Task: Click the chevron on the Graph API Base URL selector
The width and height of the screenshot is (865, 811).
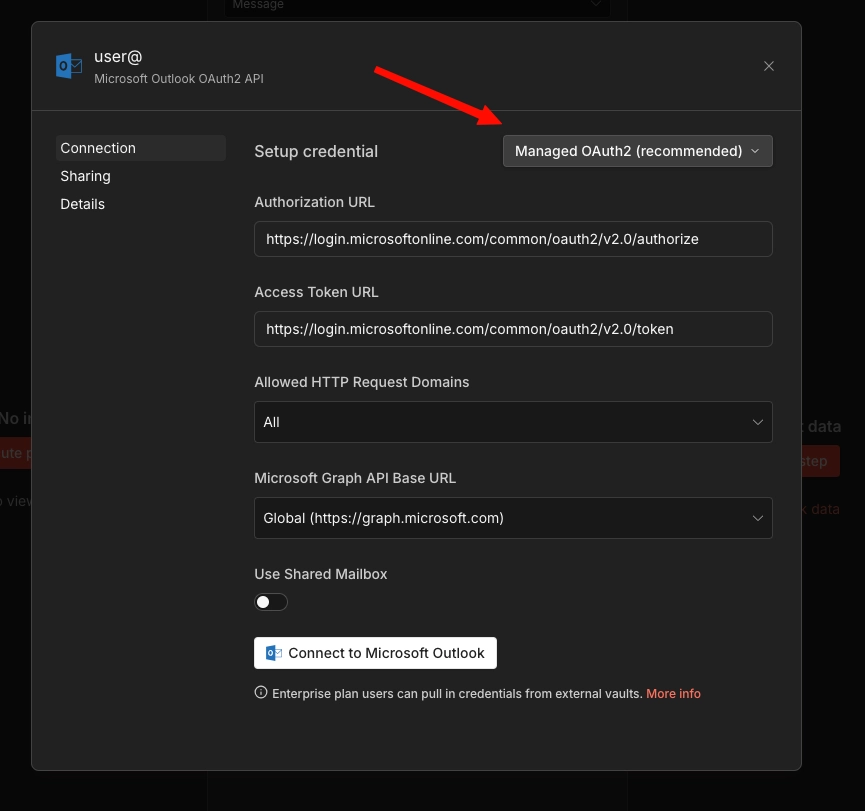Action: (757, 518)
